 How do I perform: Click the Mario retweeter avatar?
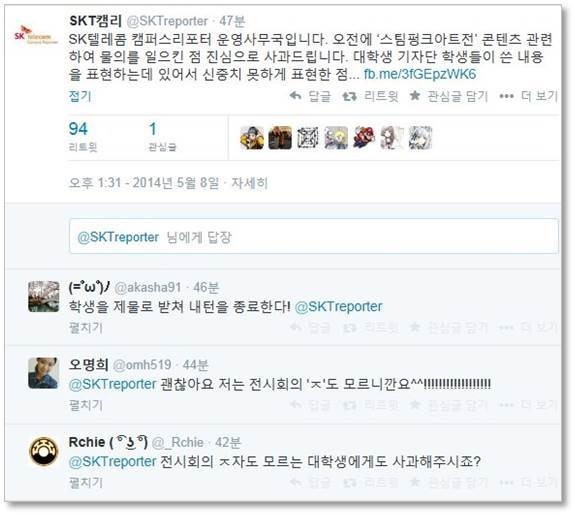pyautogui.click(x=364, y=138)
